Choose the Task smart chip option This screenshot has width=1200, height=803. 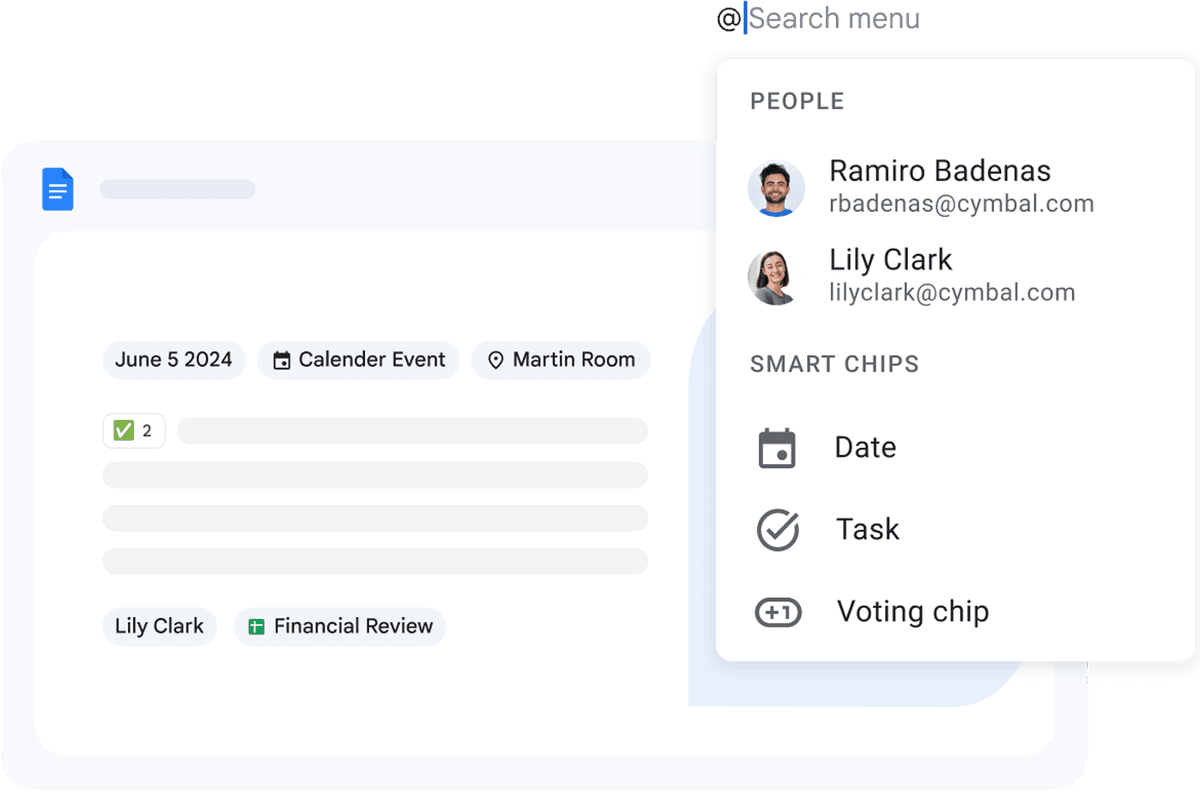coord(867,530)
